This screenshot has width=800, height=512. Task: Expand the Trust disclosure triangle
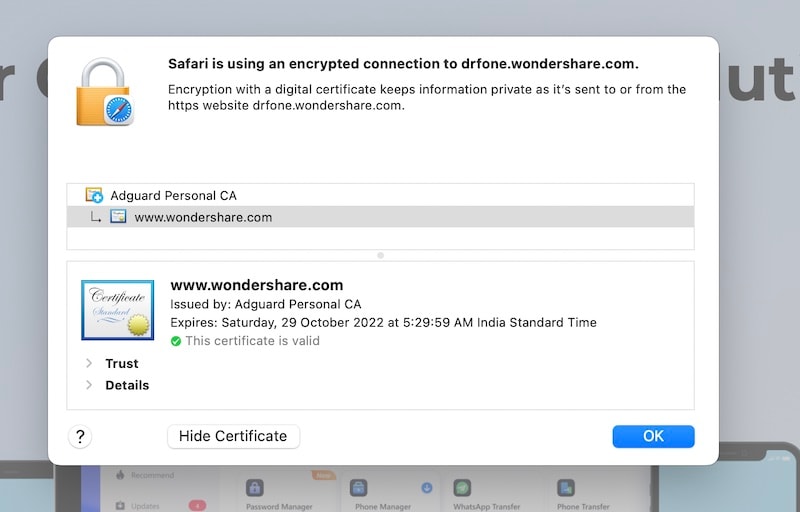[89, 364]
